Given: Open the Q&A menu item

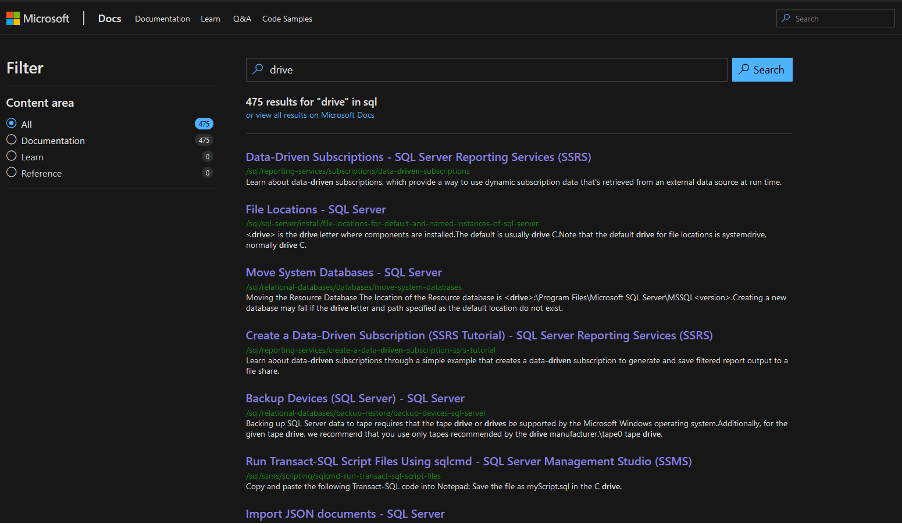Looking at the screenshot, I should pos(242,19).
